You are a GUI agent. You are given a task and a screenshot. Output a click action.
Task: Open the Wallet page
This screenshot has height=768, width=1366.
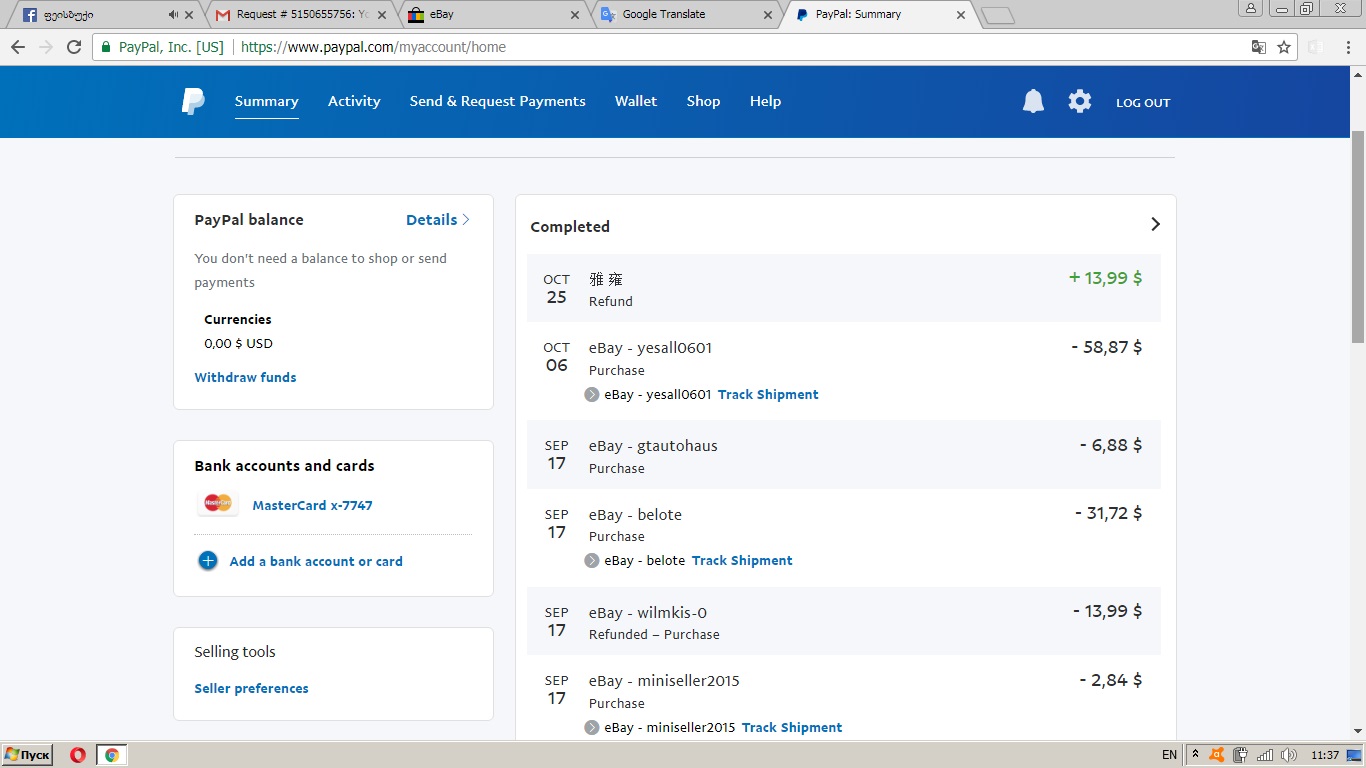point(636,101)
